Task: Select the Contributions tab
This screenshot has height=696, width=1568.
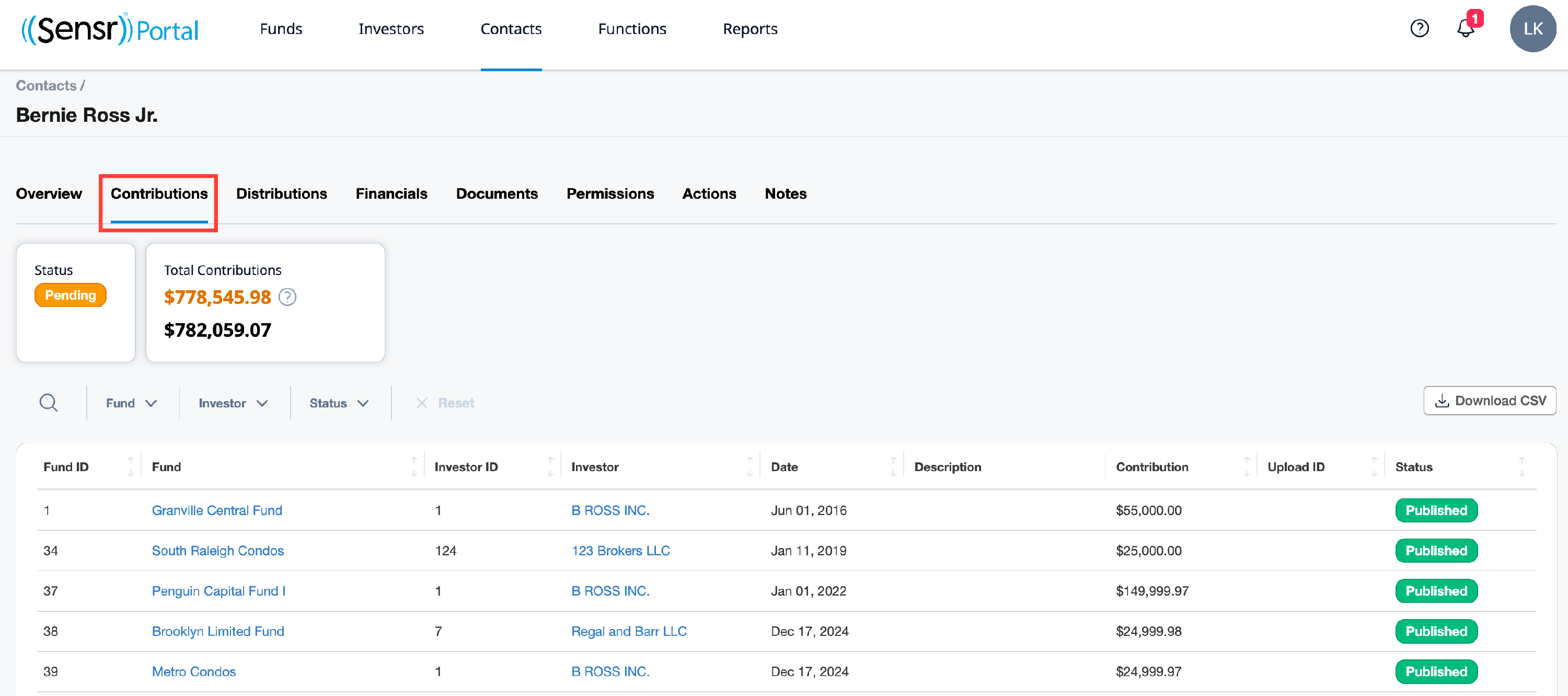Action: [159, 193]
